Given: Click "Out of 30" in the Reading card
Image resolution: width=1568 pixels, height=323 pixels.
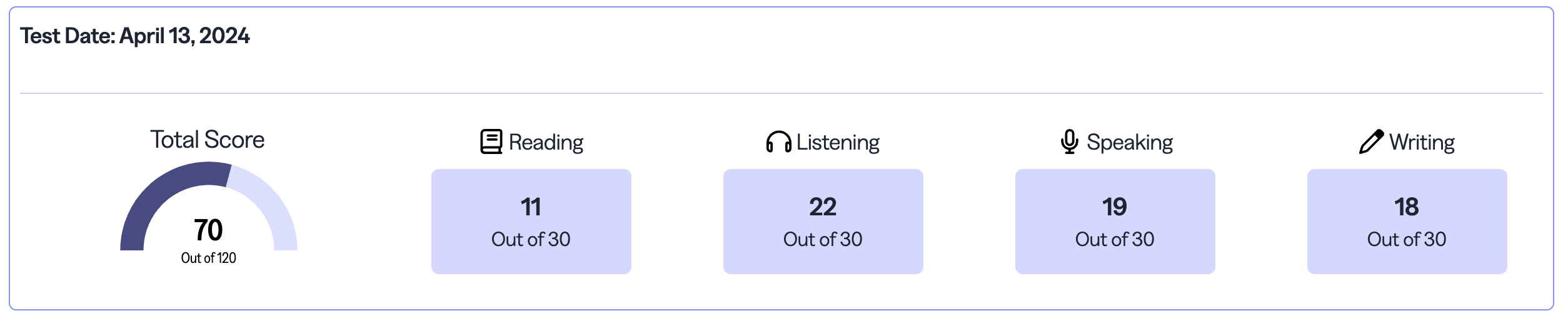Looking at the screenshot, I should click(x=531, y=239).
